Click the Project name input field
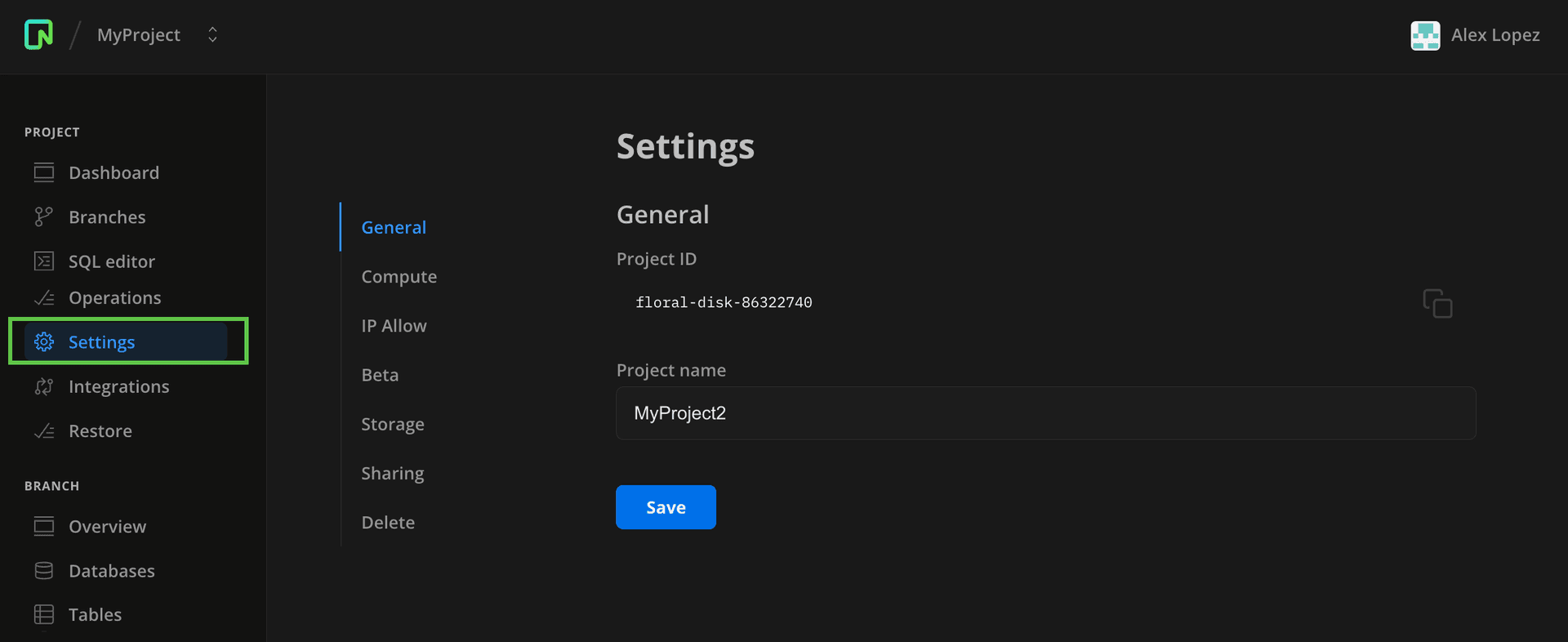The height and width of the screenshot is (642, 1568). pos(1045,413)
